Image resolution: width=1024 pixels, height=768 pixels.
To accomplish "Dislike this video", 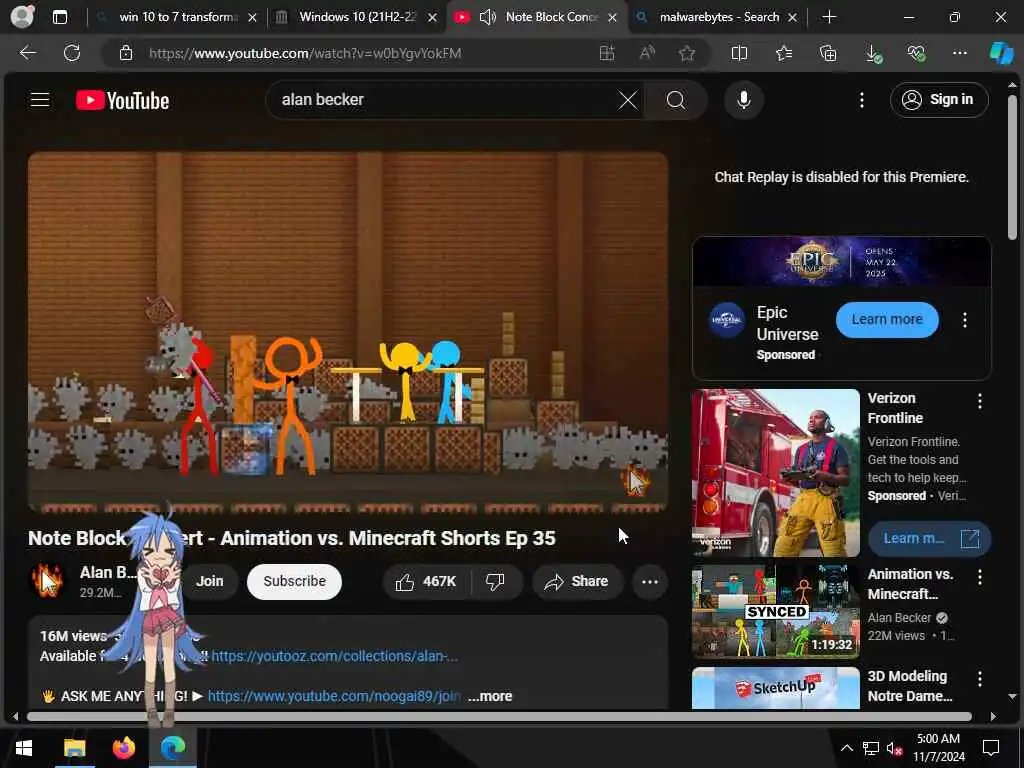I will [496, 581].
